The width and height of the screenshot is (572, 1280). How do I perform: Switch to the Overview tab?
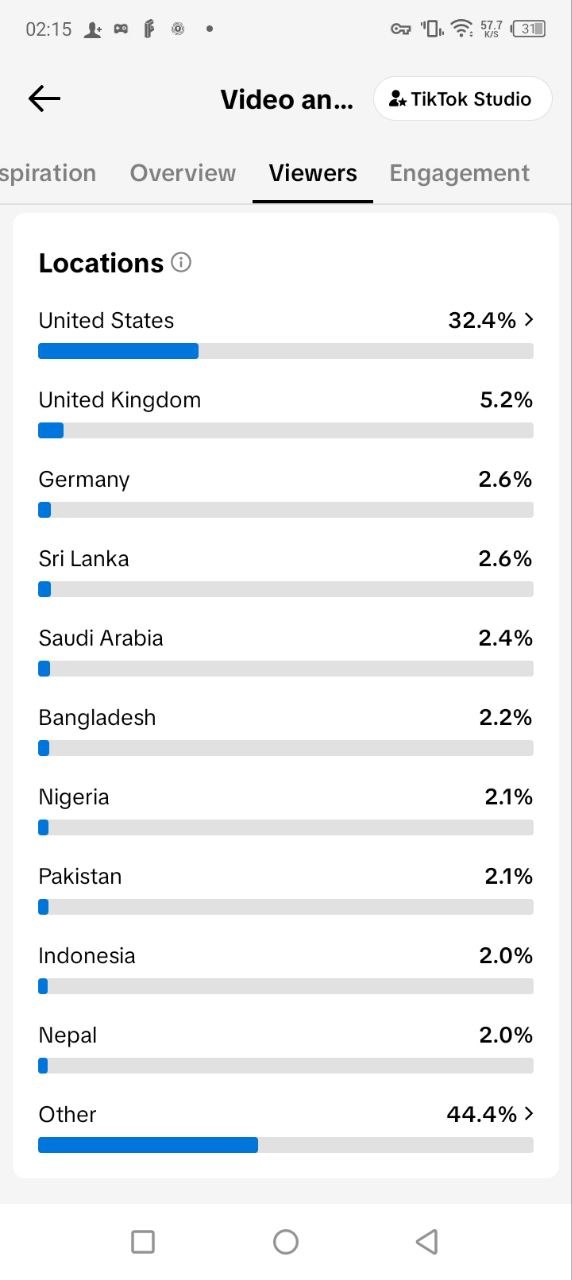click(183, 173)
